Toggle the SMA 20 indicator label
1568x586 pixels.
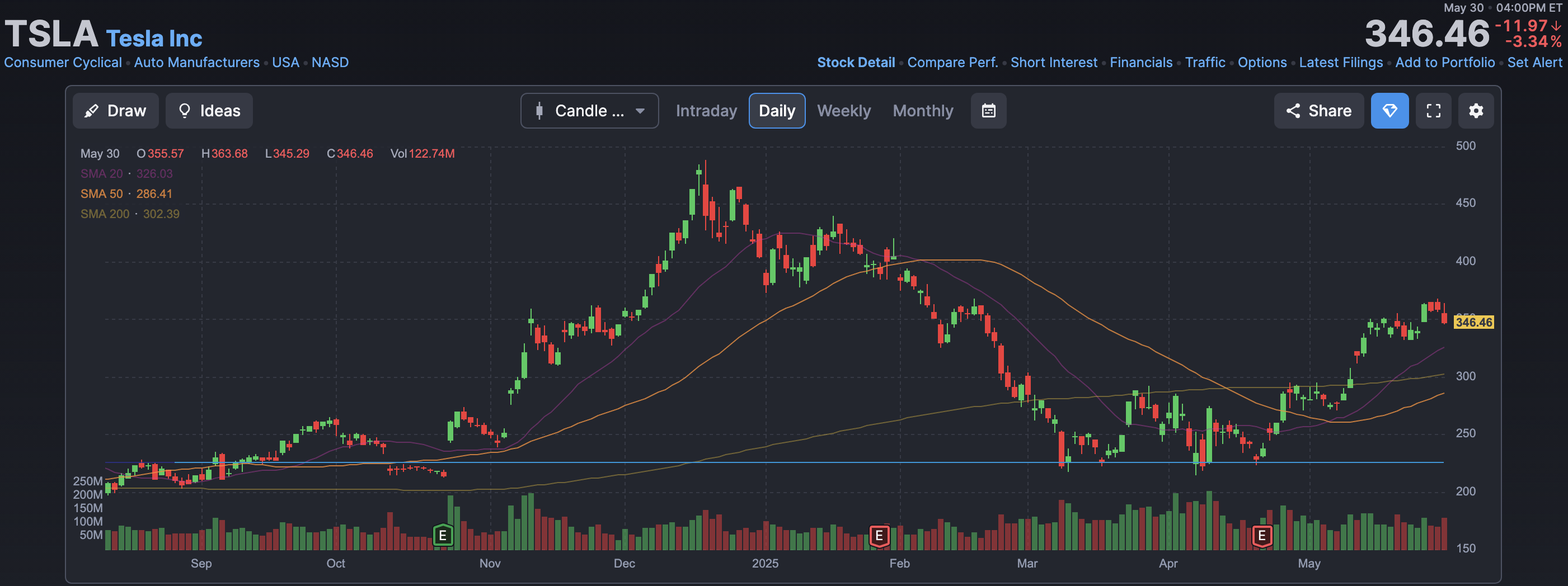[126, 173]
